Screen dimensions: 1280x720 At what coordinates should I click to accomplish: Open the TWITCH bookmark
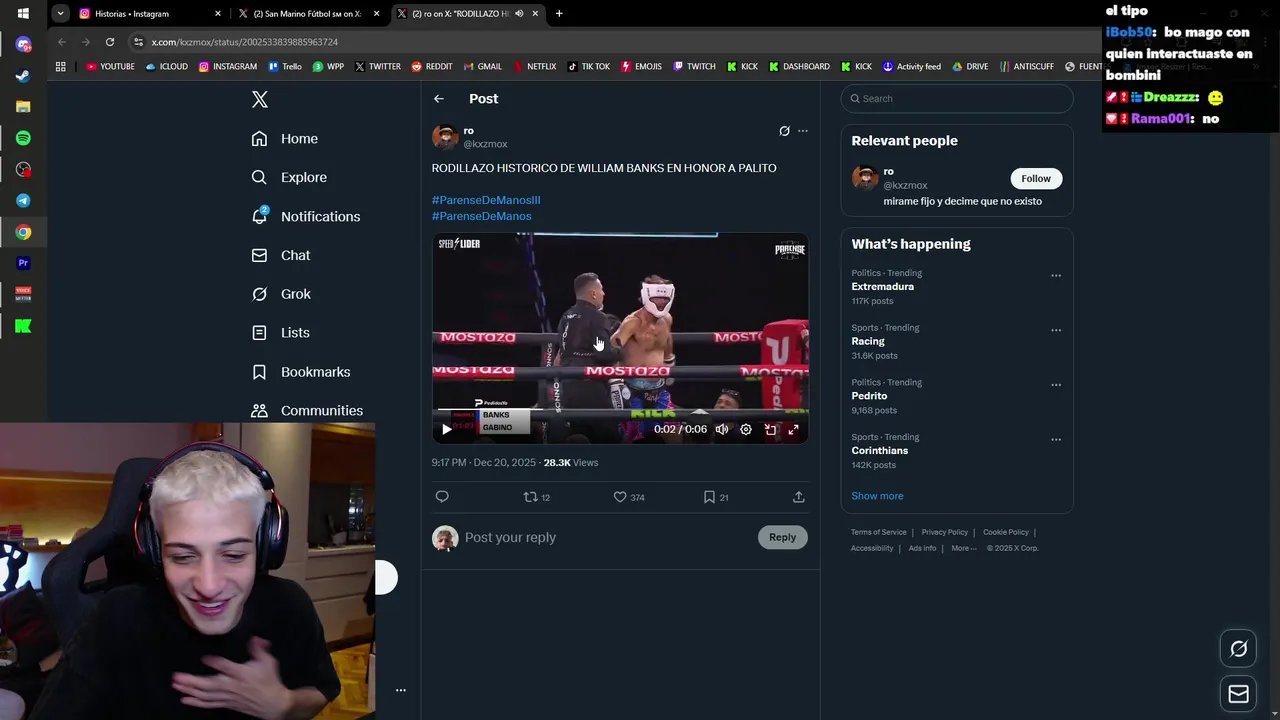point(694,67)
